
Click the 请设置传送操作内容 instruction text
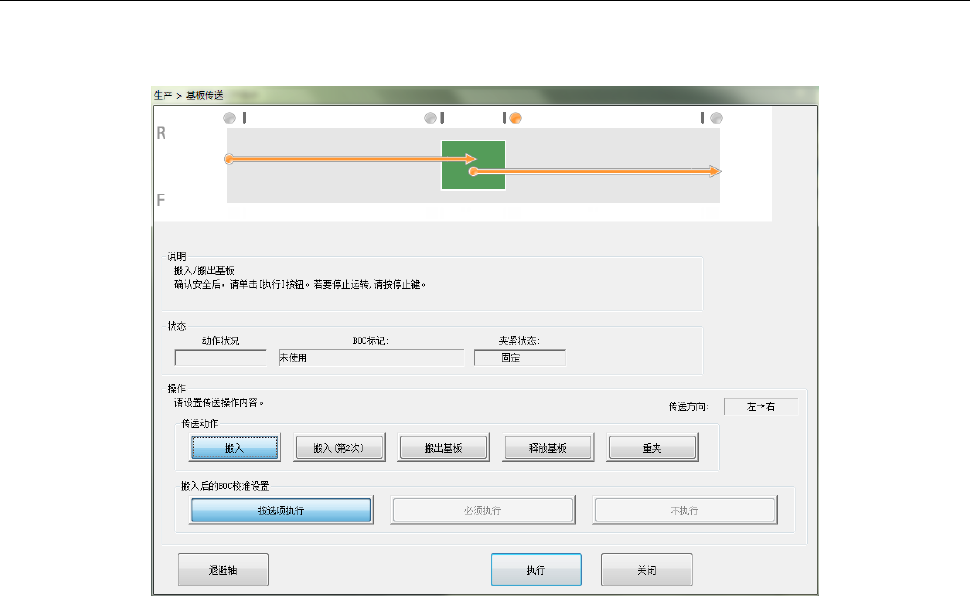(x=219, y=403)
